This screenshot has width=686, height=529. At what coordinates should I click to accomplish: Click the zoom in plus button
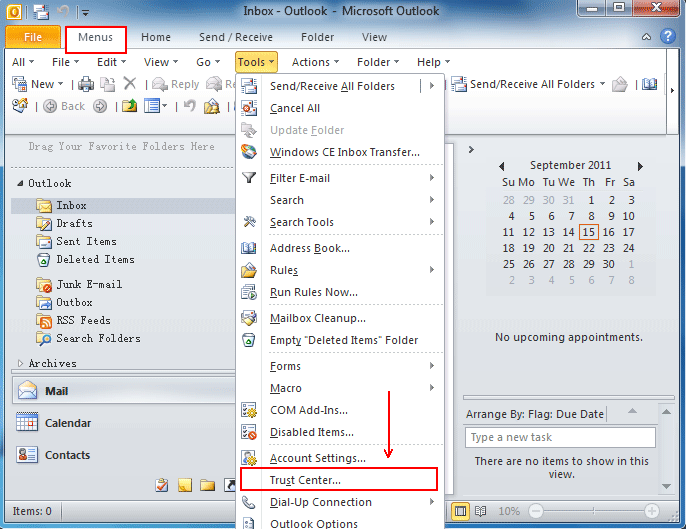pos(651,511)
